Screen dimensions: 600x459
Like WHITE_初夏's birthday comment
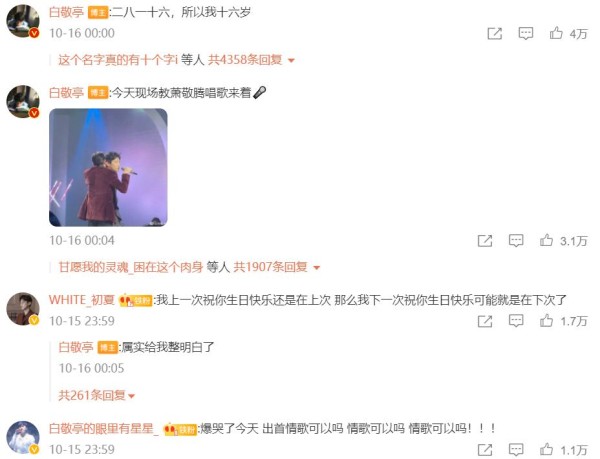[x=546, y=321]
